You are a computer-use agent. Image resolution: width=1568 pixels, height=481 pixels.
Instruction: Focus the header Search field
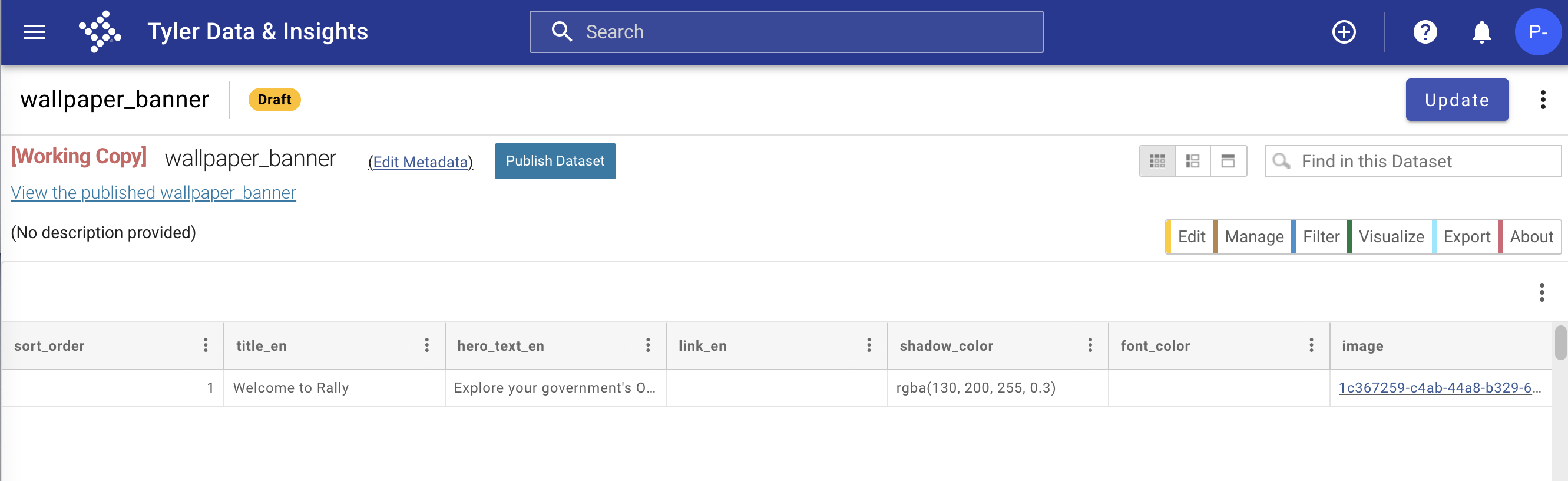786,32
